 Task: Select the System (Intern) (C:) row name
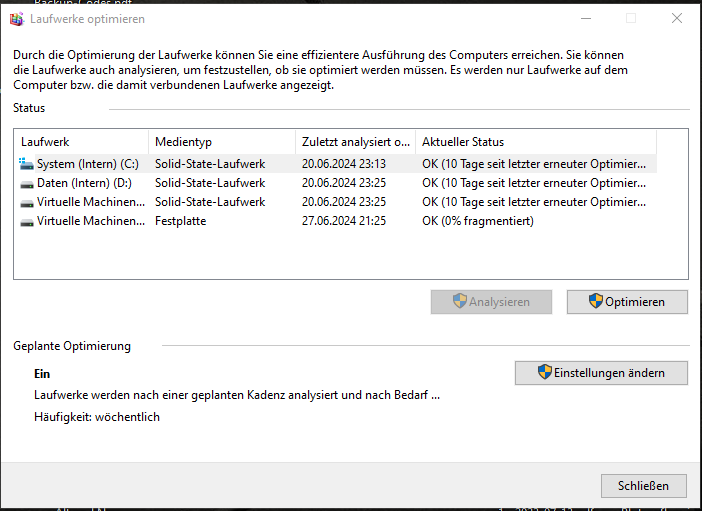click(88, 164)
